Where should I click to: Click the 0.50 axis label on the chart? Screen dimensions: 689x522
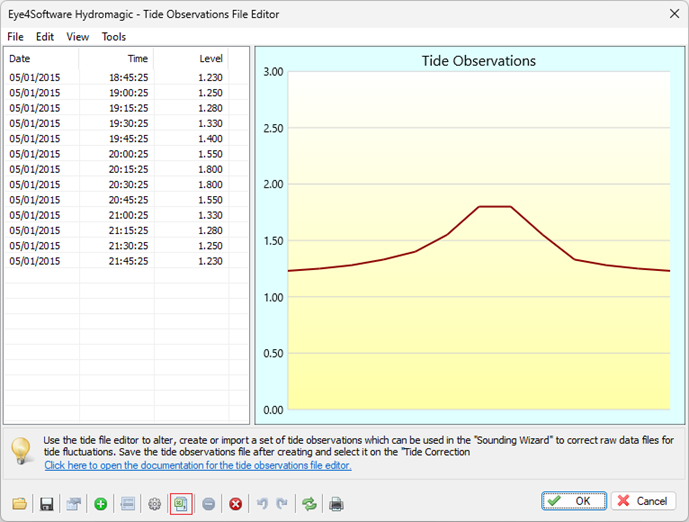tap(273, 353)
